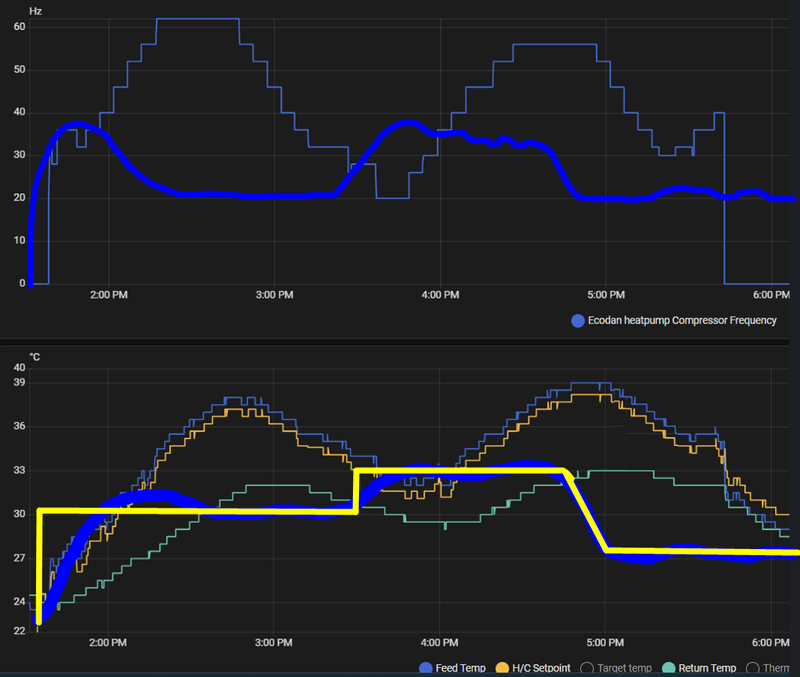
Task: Click the 3:00 PM label under the temperature chart
Action: click(x=273, y=643)
